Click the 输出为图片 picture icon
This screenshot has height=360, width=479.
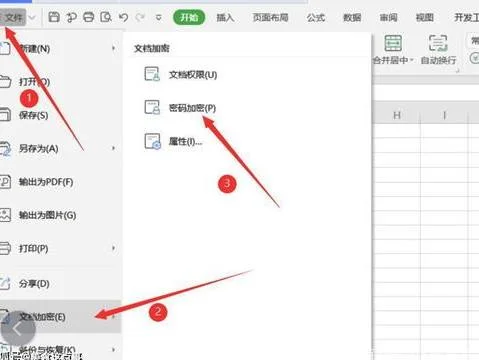[5, 215]
